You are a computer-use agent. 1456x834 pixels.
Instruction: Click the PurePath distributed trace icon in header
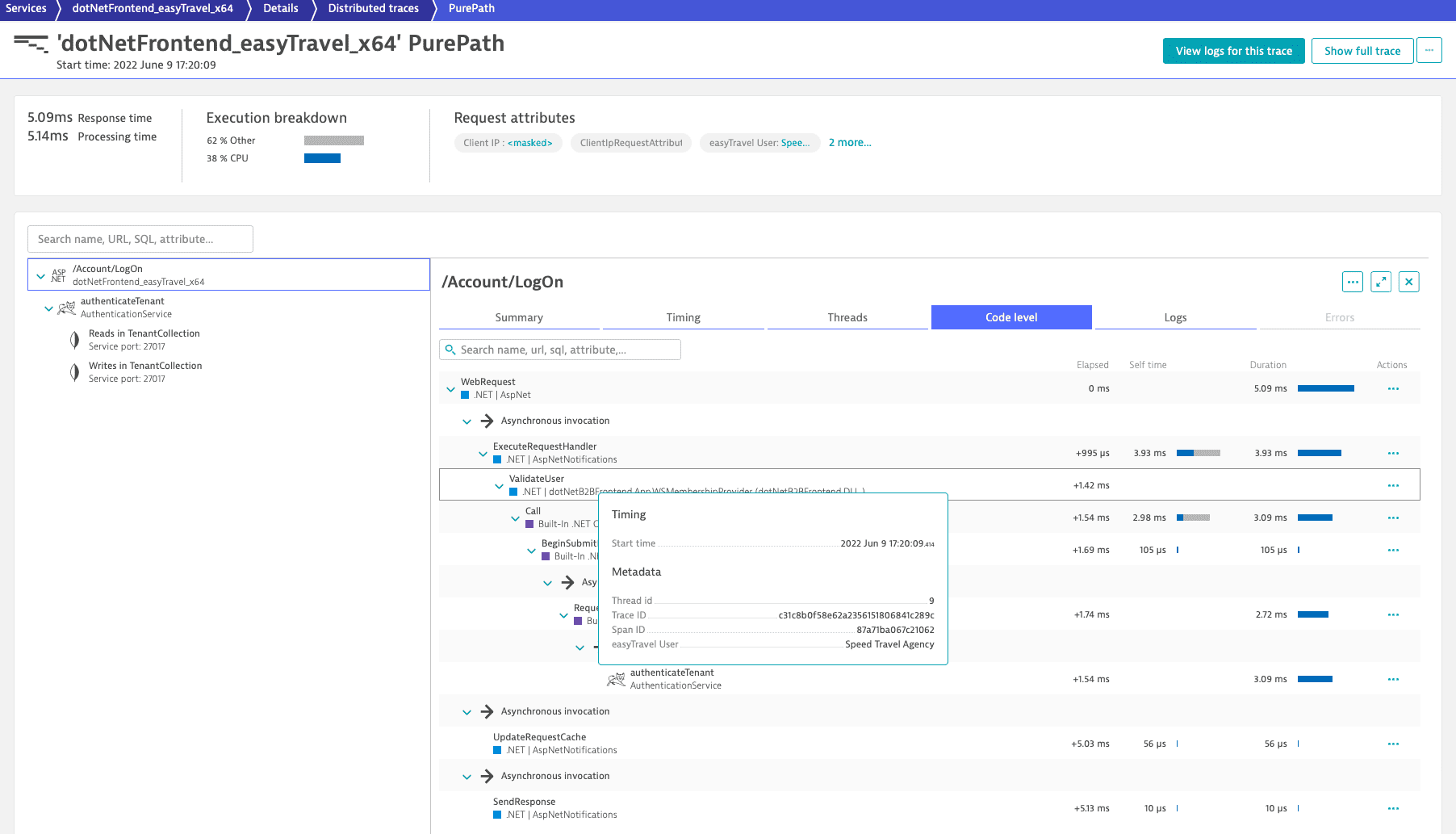click(x=31, y=44)
